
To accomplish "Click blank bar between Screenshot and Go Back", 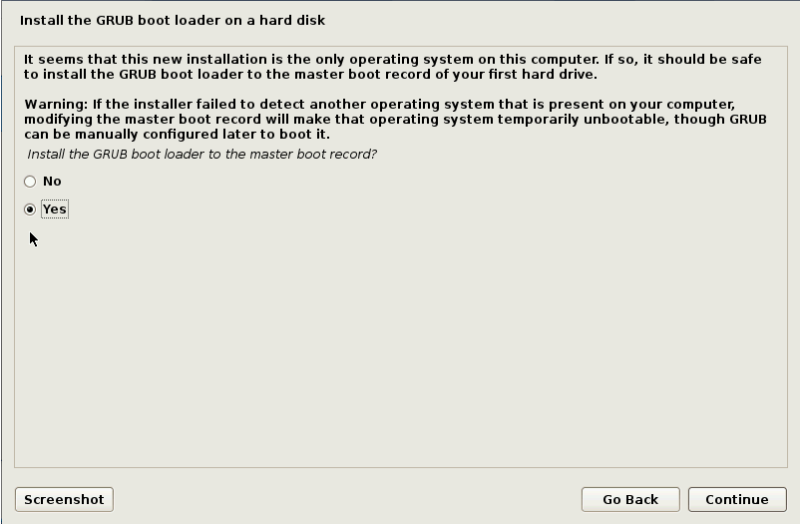I will tap(347, 499).
